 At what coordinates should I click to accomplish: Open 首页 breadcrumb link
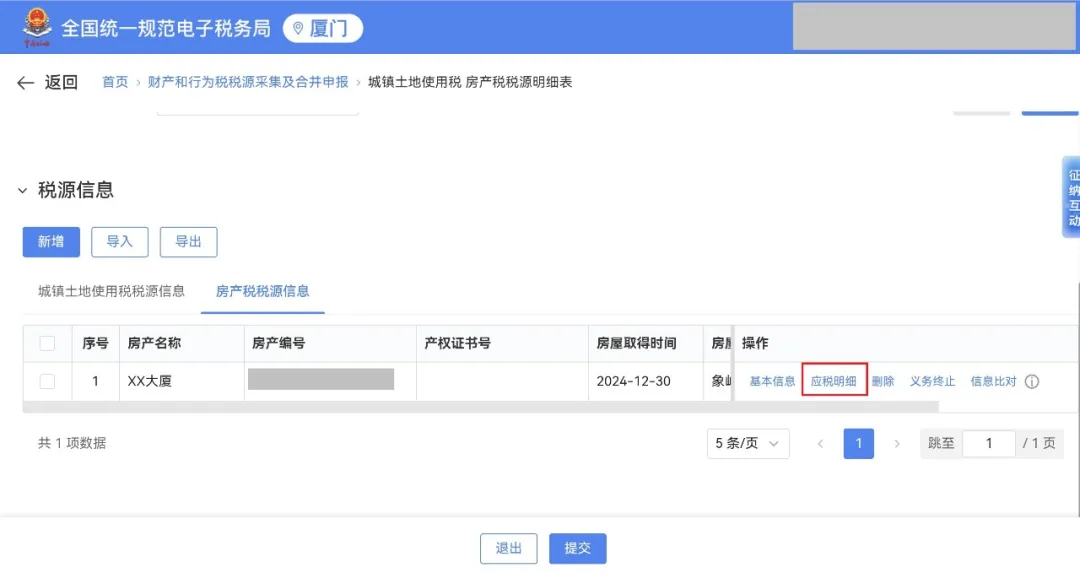[115, 83]
